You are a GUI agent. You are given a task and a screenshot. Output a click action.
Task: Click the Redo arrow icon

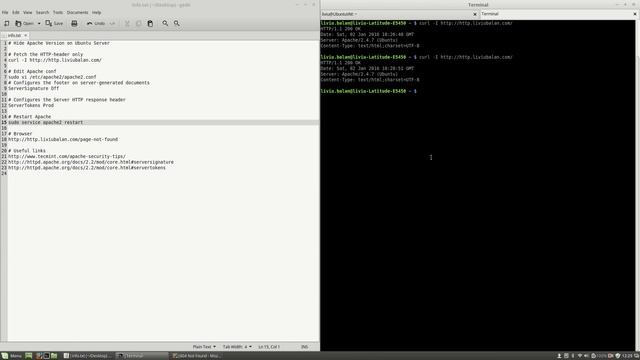113,24
